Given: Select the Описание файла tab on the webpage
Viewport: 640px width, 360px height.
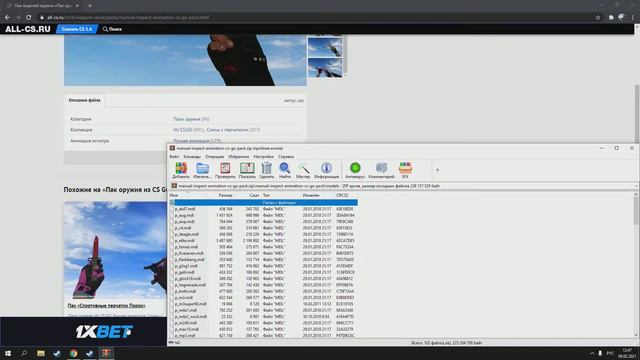Looking at the screenshot, I should [x=84, y=100].
